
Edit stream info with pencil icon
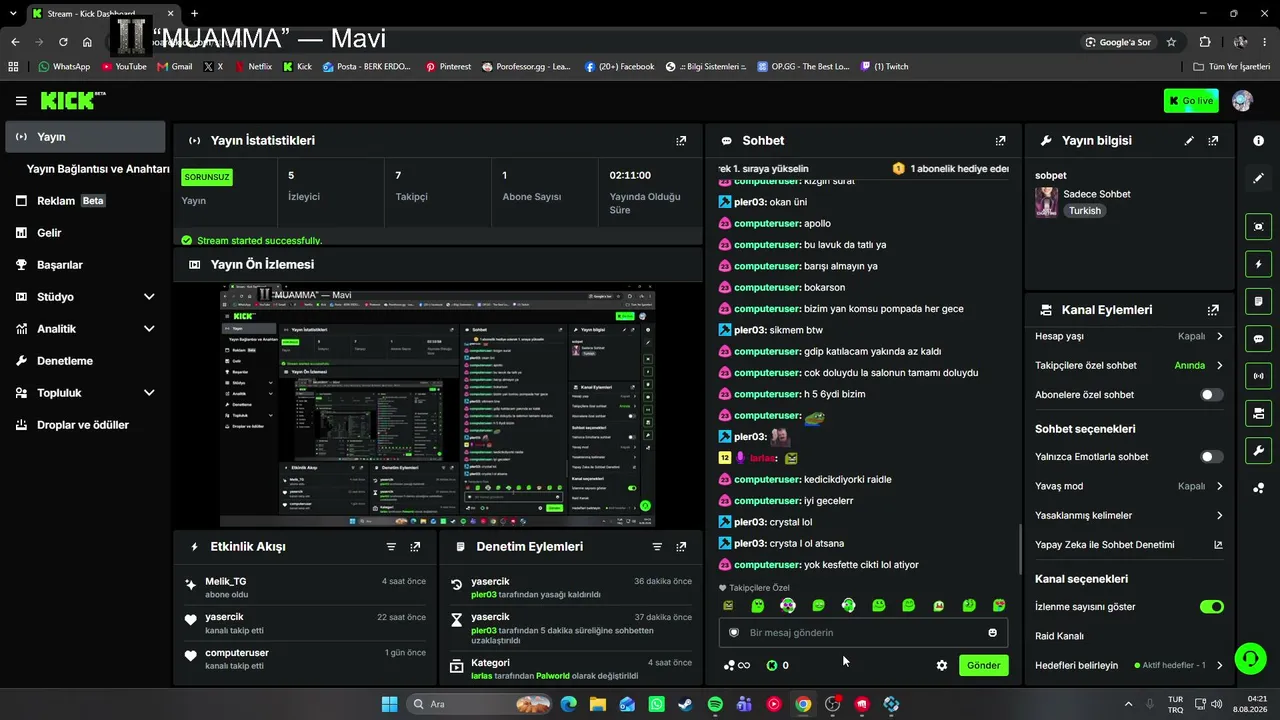(x=1189, y=141)
